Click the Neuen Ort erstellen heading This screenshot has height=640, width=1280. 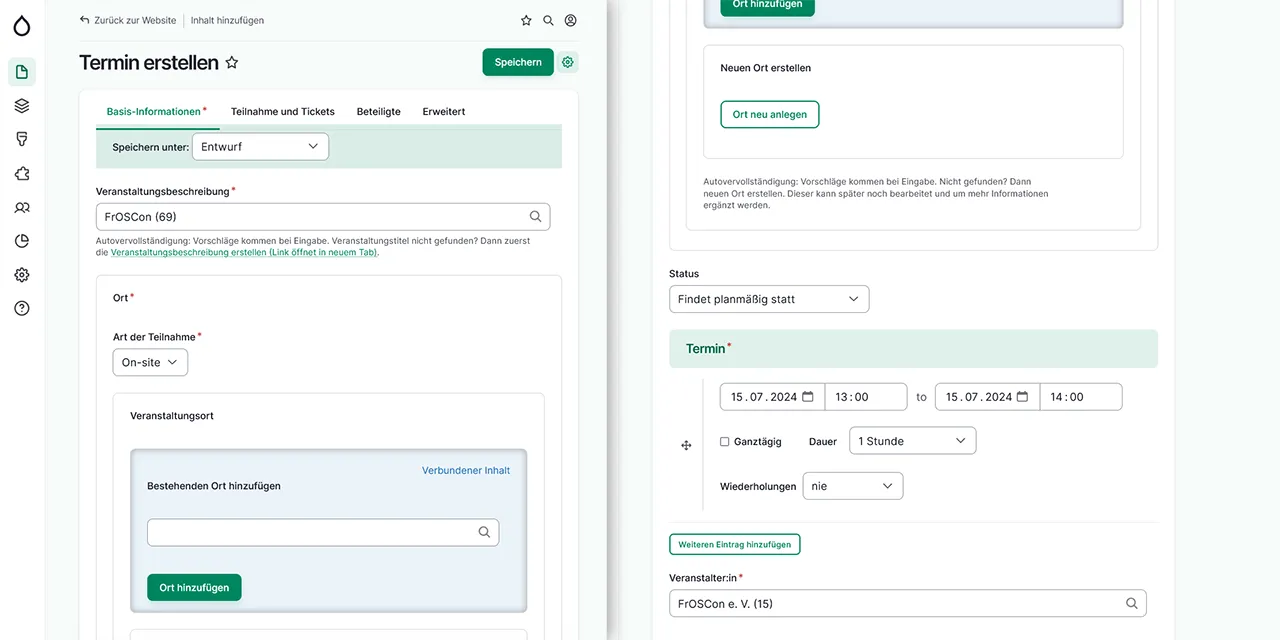[x=766, y=68]
